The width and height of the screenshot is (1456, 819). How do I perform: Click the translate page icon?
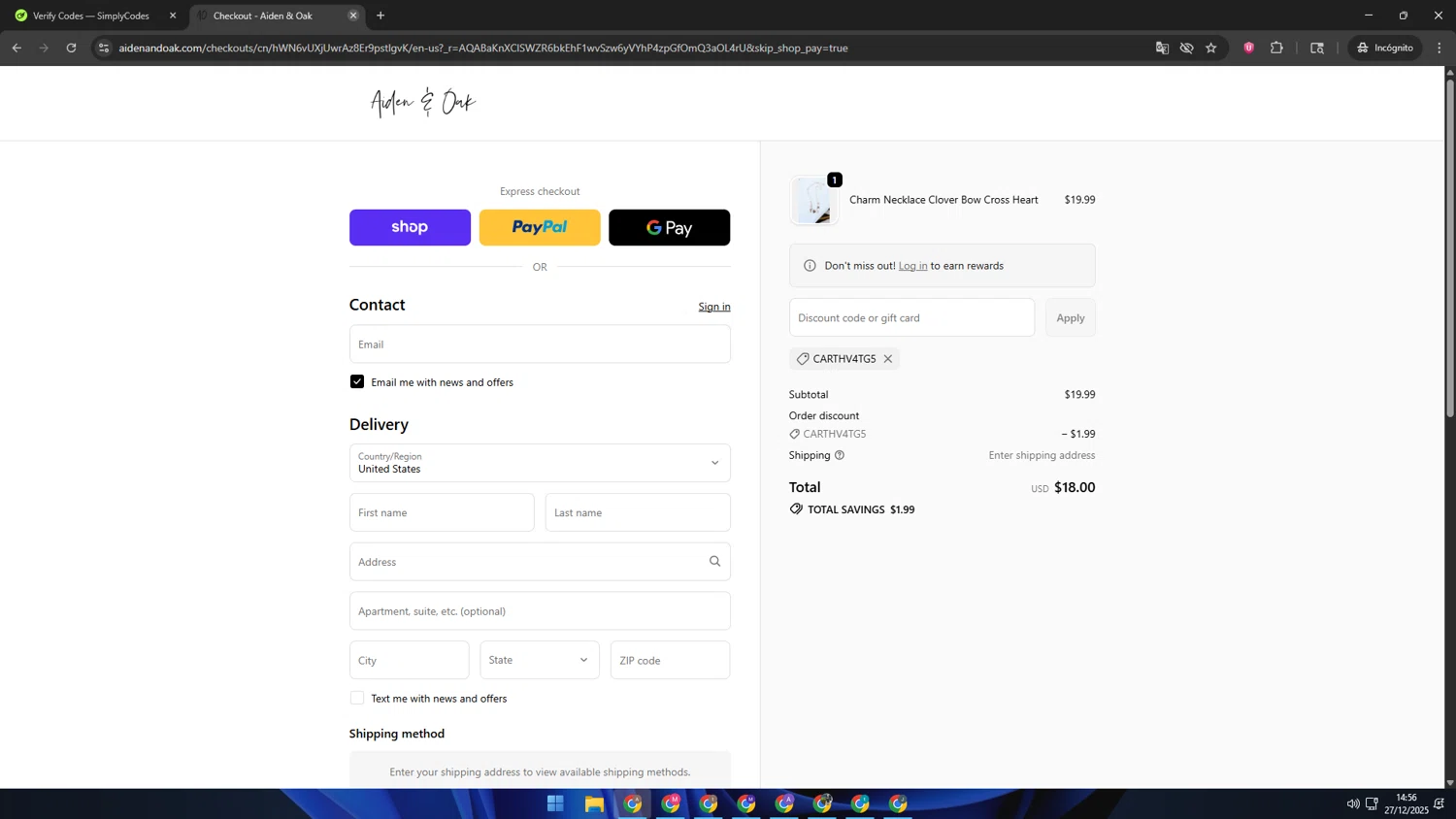1162,48
